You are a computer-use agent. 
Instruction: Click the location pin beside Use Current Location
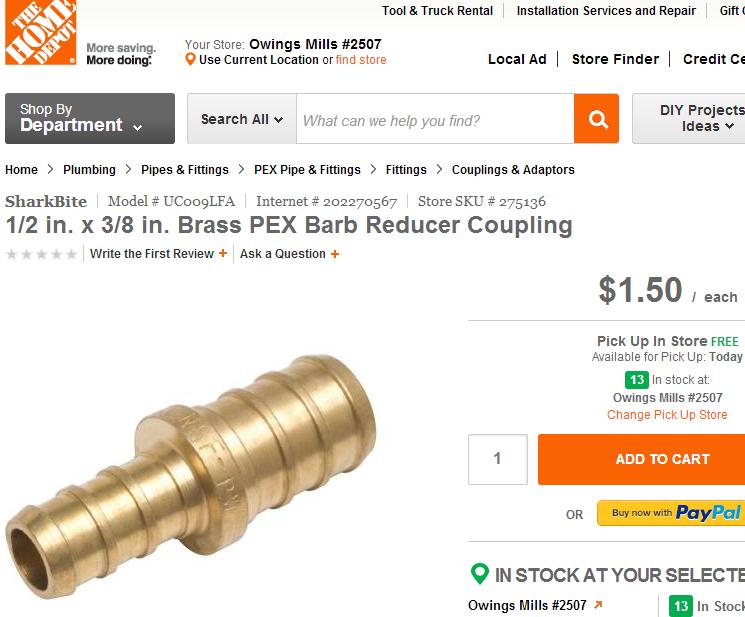pyautogui.click(x=190, y=59)
